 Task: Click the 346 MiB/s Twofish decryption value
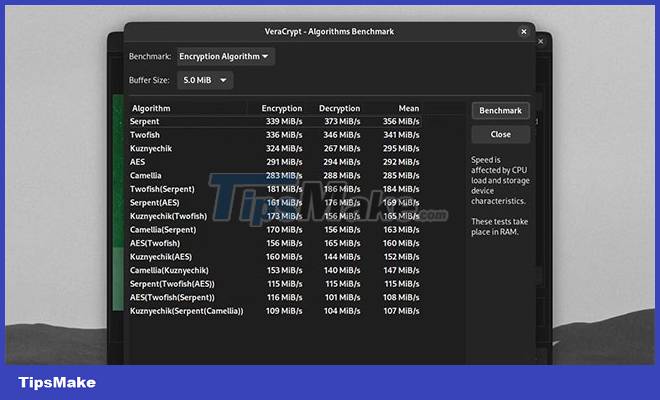click(x=342, y=135)
